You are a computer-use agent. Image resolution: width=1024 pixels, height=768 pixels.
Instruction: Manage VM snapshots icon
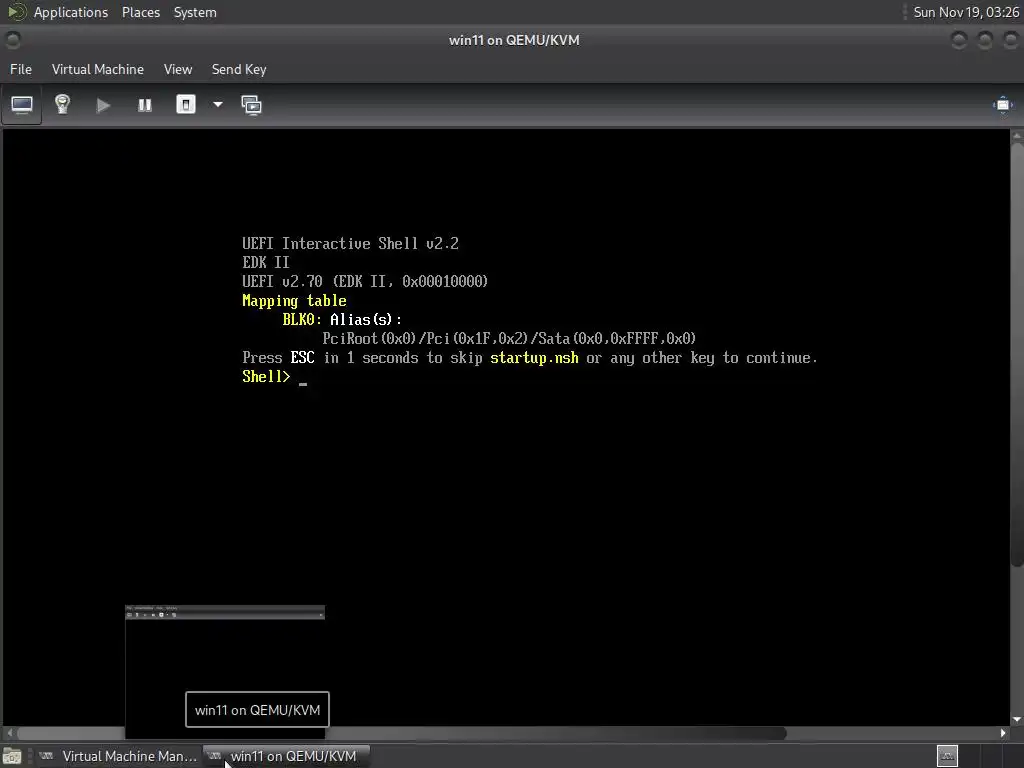[x=251, y=105]
